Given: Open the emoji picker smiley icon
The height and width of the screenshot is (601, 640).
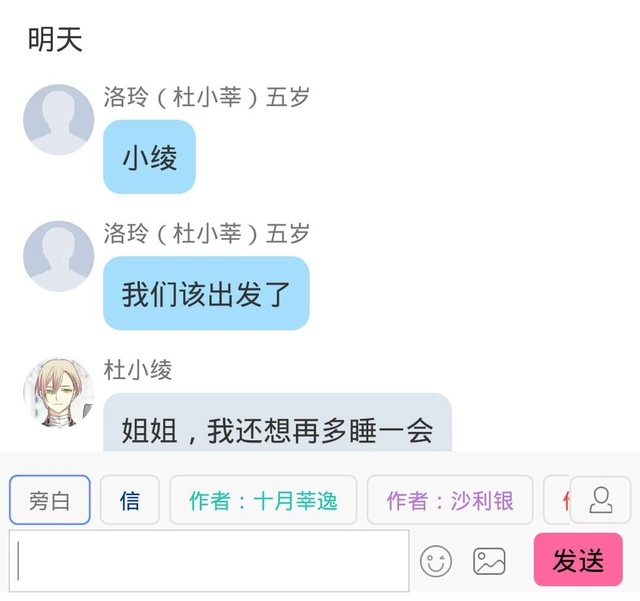Looking at the screenshot, I should (x=436, y=561).
